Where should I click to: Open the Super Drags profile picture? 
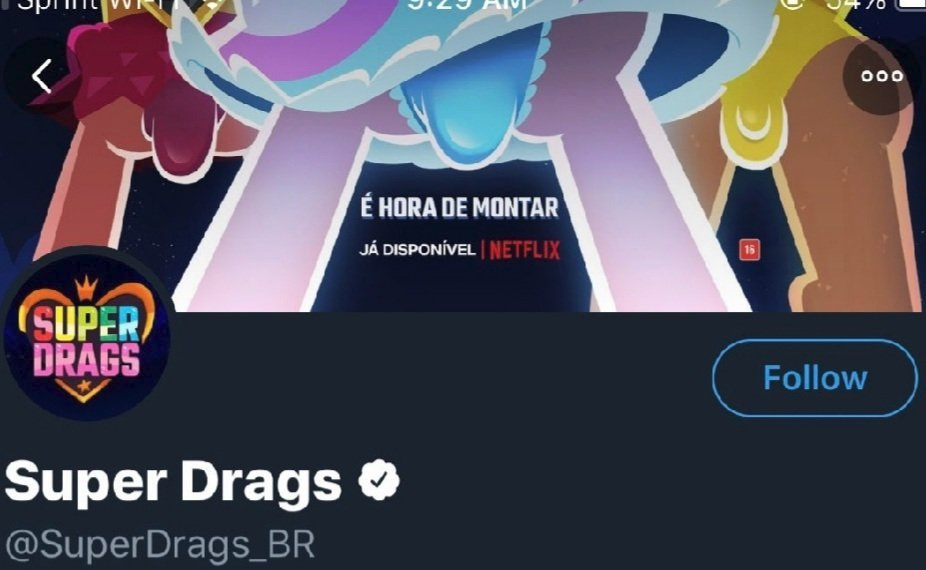[86, 335]
